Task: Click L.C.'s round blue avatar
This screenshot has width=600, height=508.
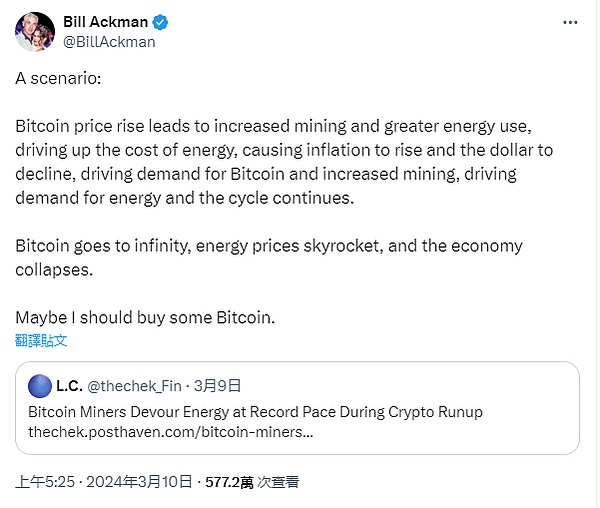Action: point(40,385)
